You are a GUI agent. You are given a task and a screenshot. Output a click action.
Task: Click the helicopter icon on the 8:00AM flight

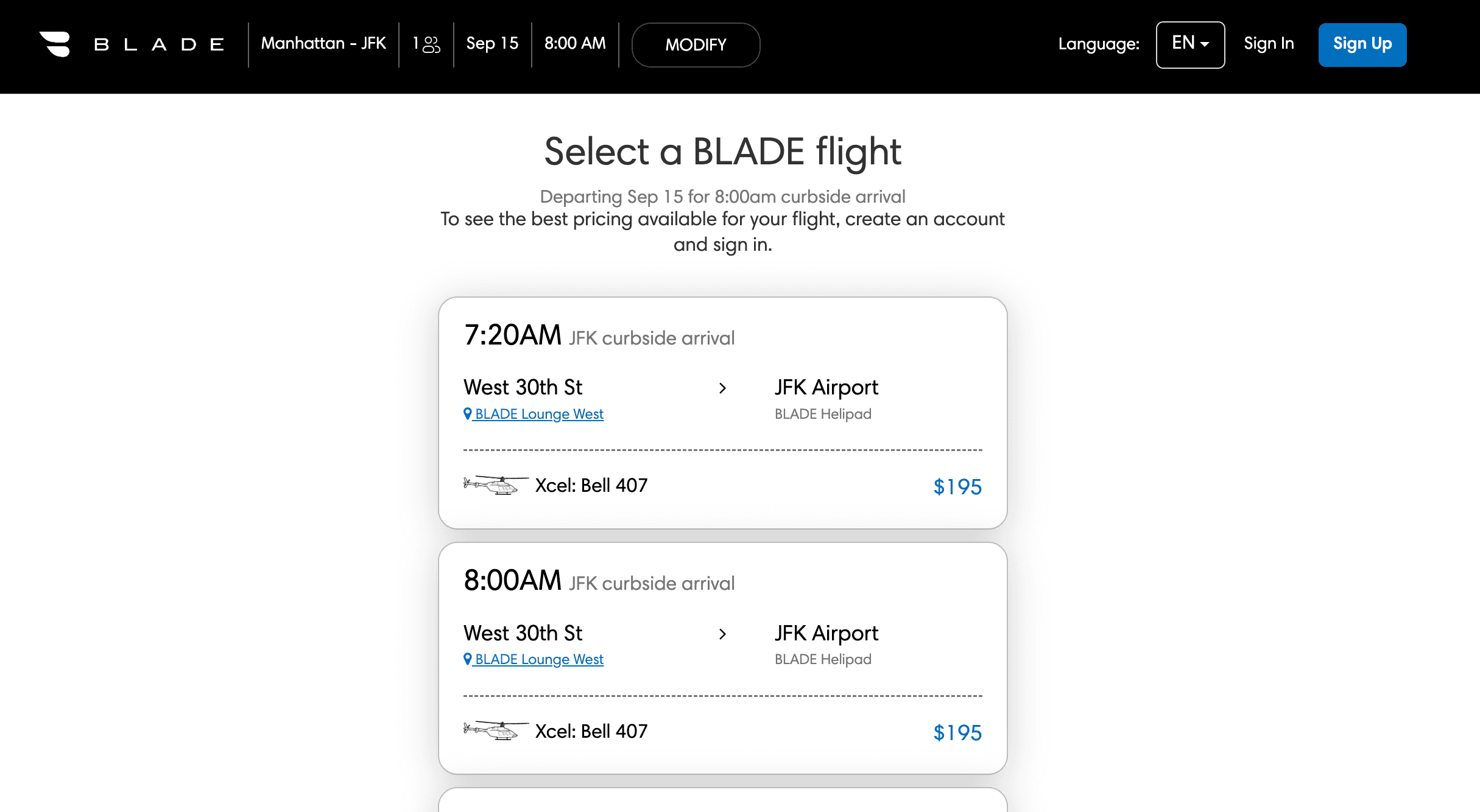[495, 730]
